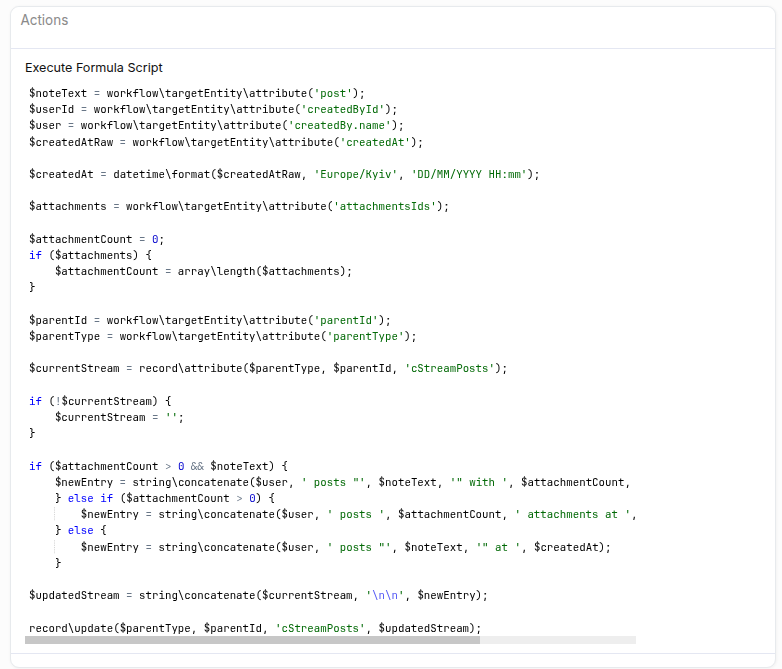
Task: Click the $attachmentCount = 0 line
Action: tap(96, 239)
